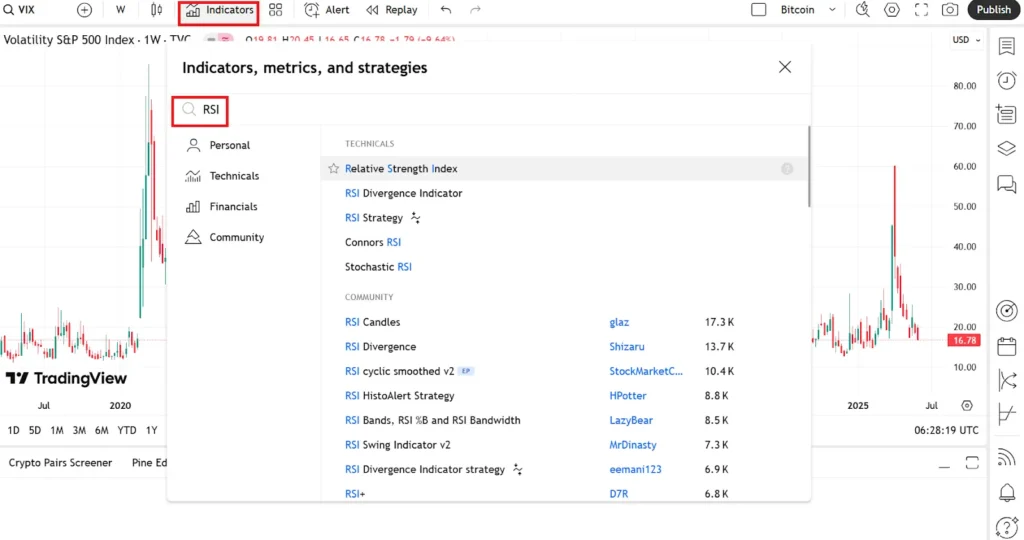Open the USD currency dropdown
The height and width of the screenshot is (540, 1024).
pyautogui.click(x=967, y=40)
